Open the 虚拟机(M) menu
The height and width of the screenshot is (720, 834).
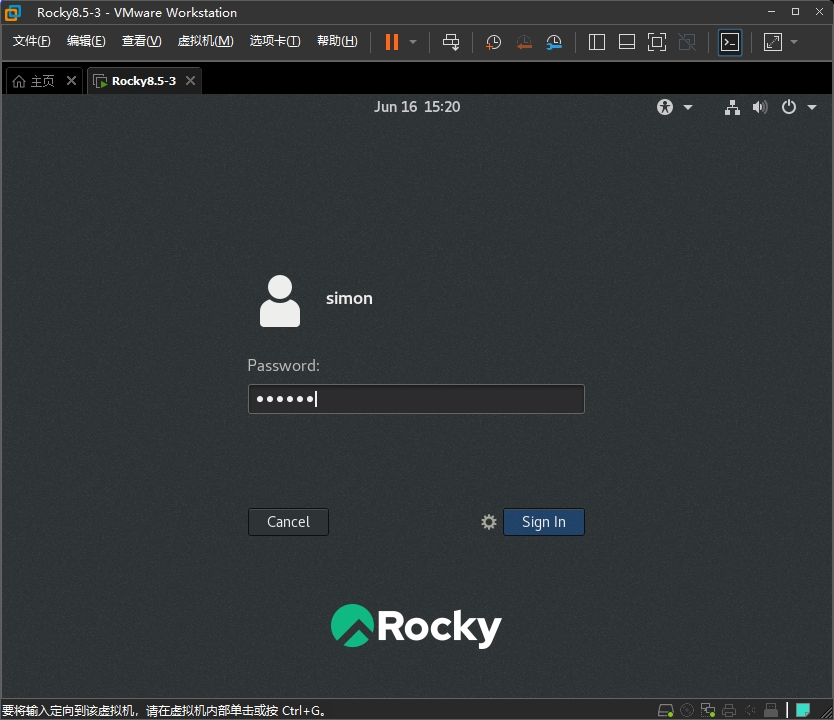[205, 41]
